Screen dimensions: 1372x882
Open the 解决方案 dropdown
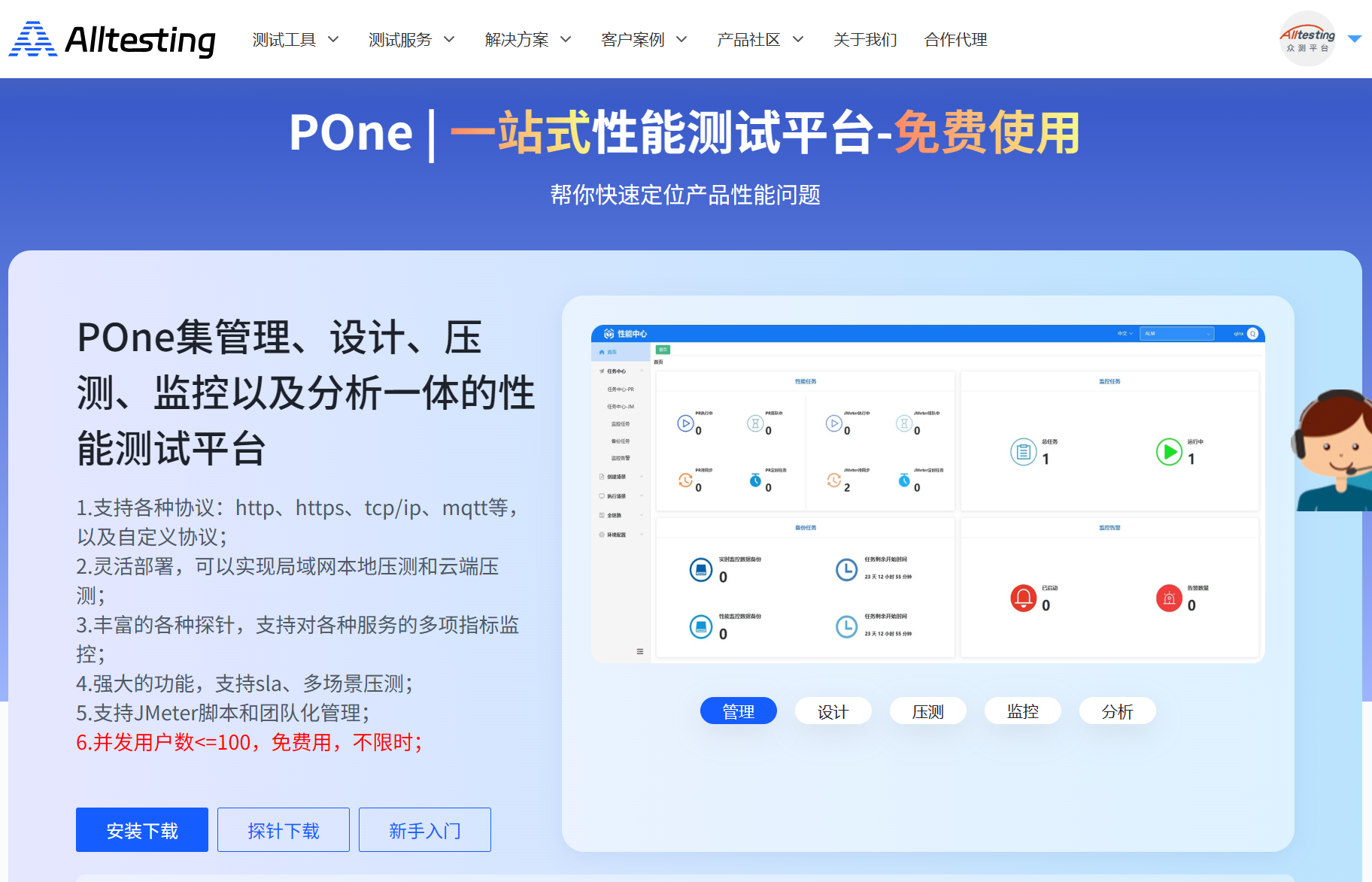[x=527, y=40]
